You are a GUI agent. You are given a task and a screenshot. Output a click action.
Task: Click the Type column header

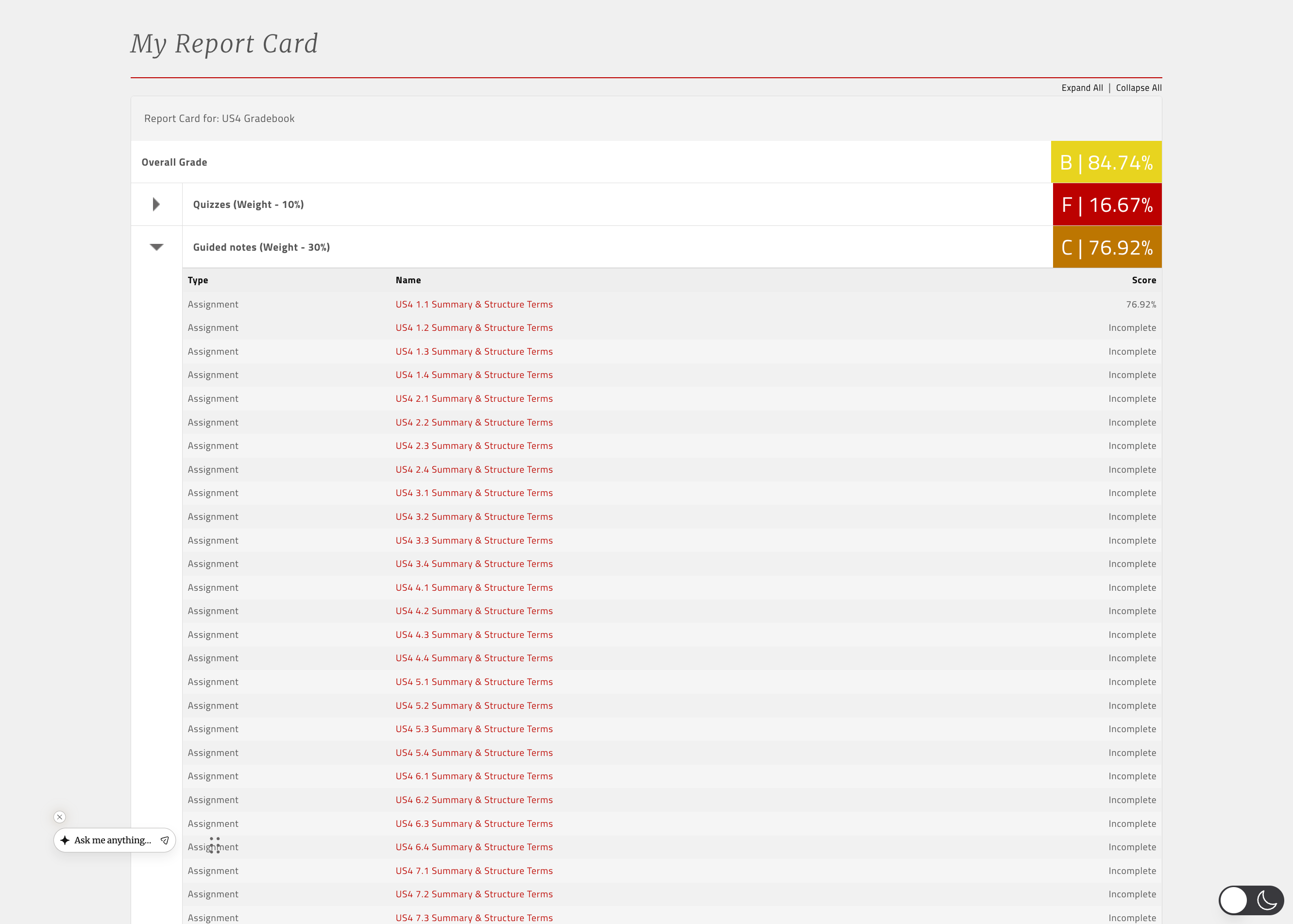click(198, 280)
